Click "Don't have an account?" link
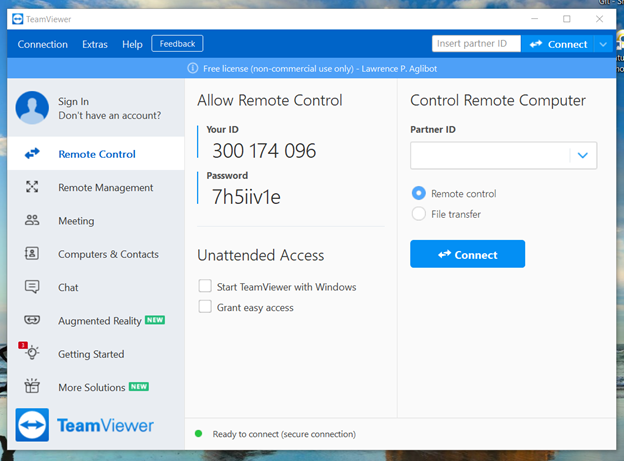 point(109,115)
